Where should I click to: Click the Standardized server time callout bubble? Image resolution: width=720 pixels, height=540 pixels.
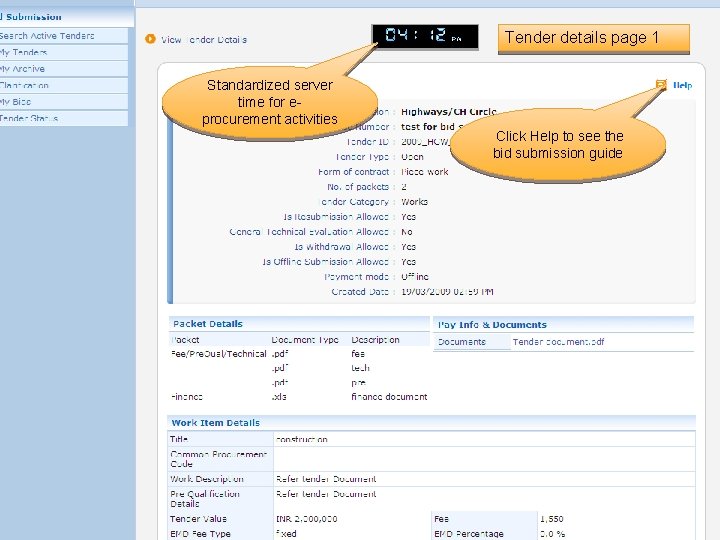[270, 102]
